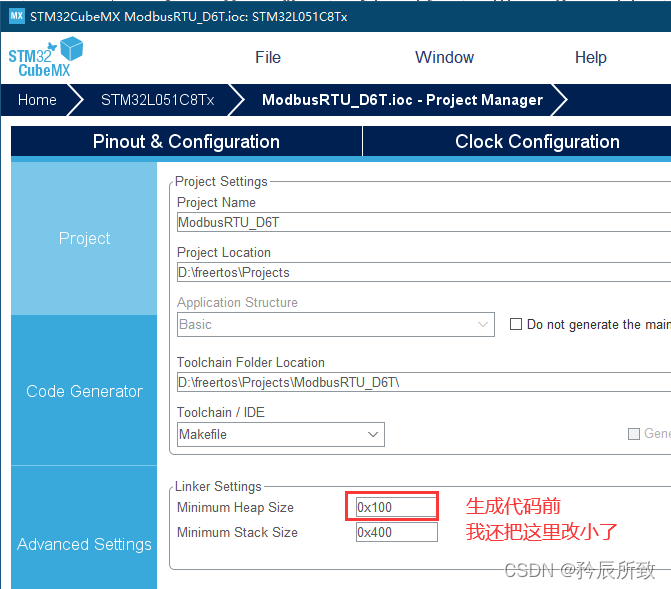Edit the Project Name field
The height and width of the screenshot is (589, 671).
click(424, 223)
